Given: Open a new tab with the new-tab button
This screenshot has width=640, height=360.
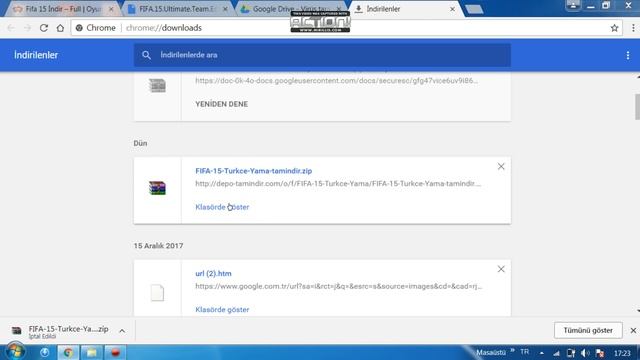Looking at the screenshot, I should click(474, 9).
